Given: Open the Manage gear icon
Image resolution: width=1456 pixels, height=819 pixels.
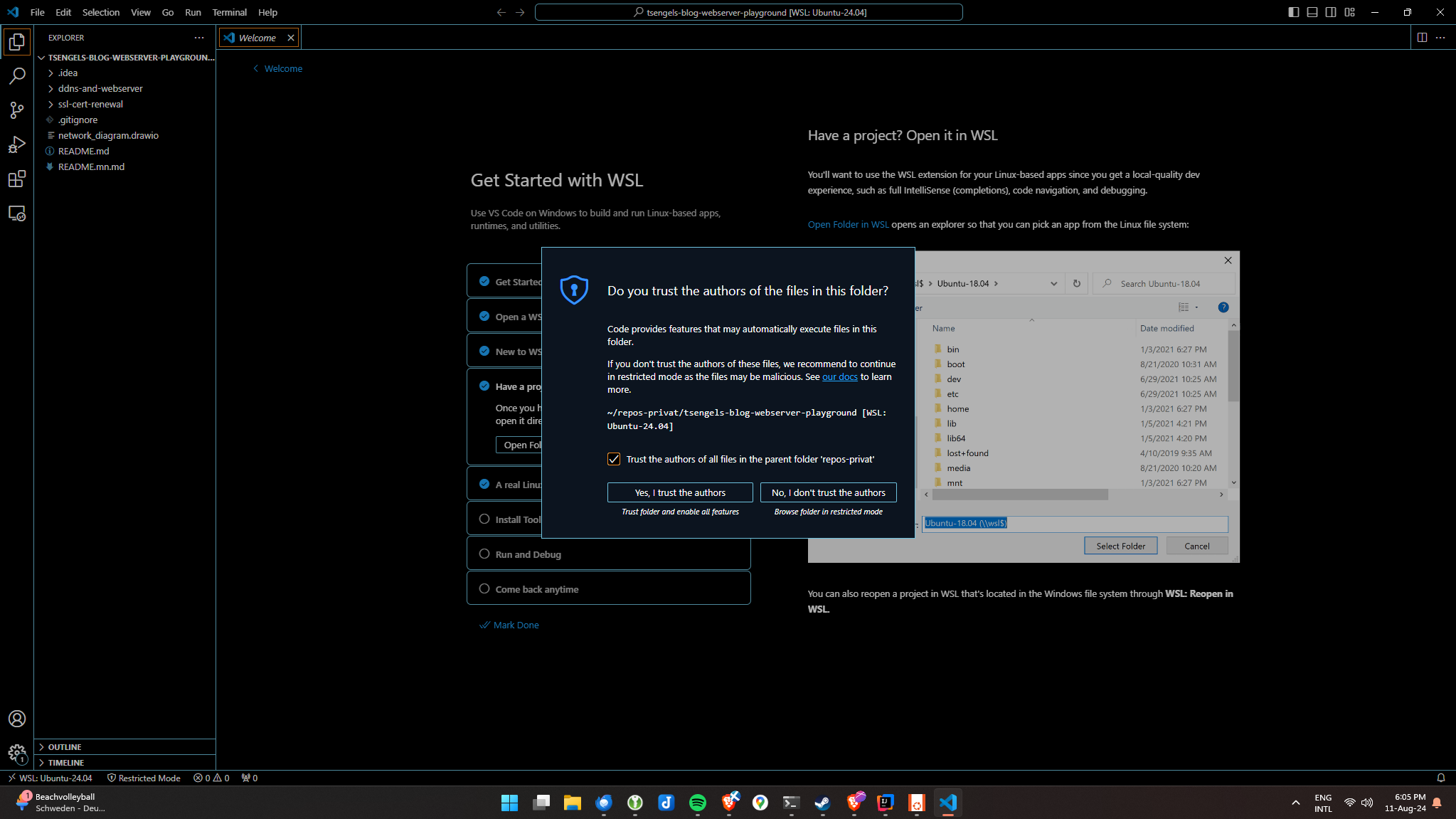Looking at the screenshot, I should (x=17, y=754).
